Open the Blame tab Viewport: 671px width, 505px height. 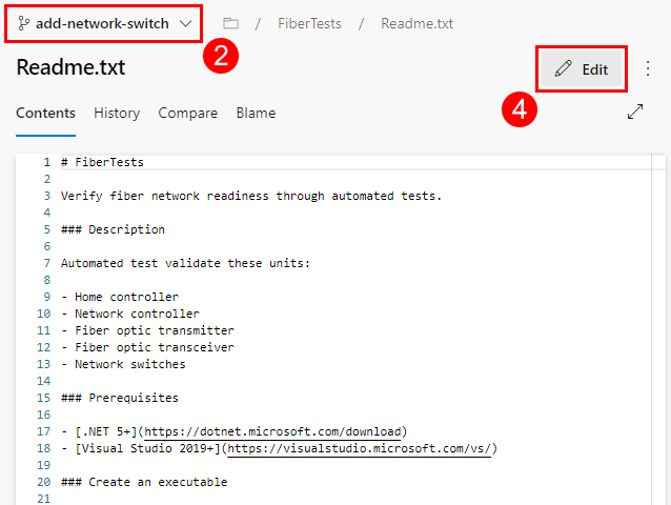pyautogui.click(x=256, y=113)
